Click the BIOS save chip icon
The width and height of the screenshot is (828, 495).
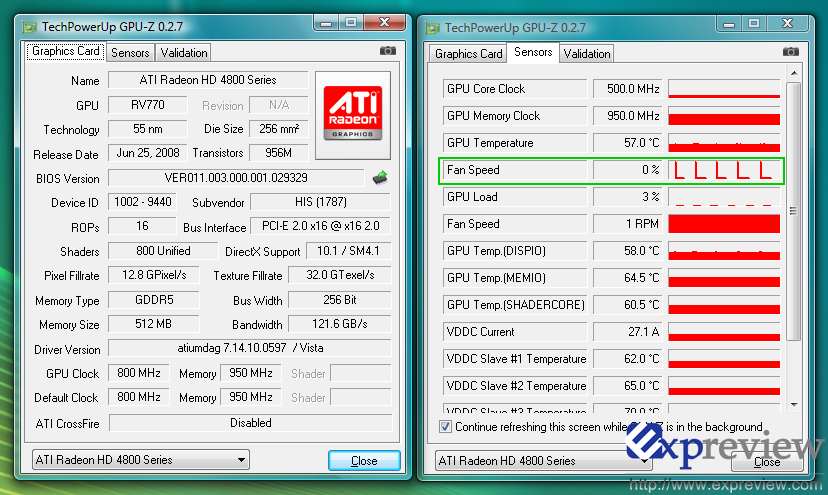[x=380, y=178]
